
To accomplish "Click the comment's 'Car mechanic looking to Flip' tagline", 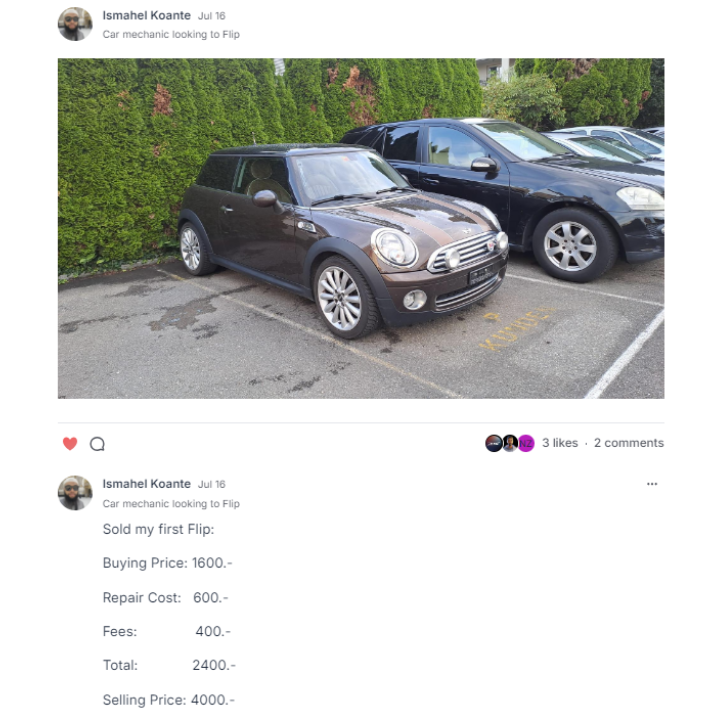I will [171, 504].
